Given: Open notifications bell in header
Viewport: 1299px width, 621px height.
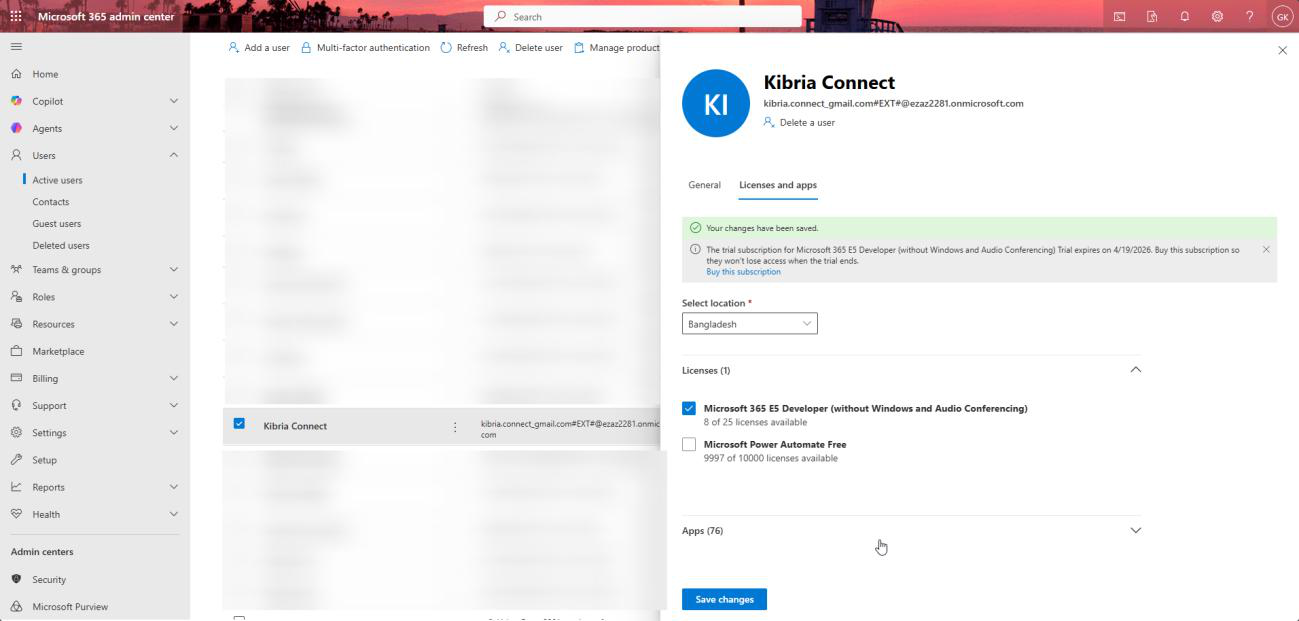Looking at the screenshot, I should point(1185,16).
